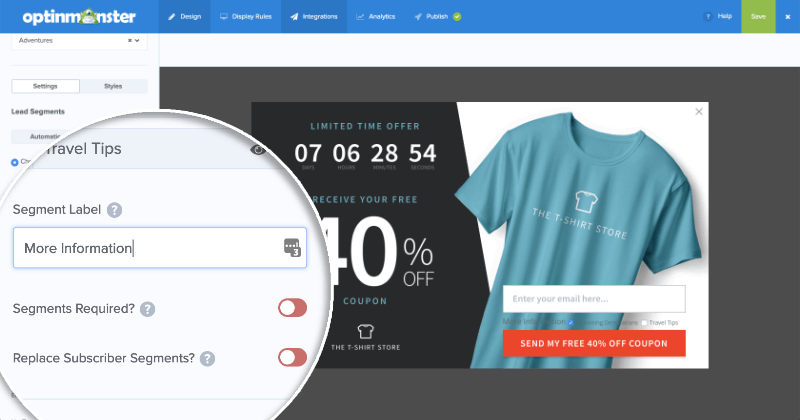Select the Settings sub-tab
This screenshot has height=420, width=800.
(45, 86)
